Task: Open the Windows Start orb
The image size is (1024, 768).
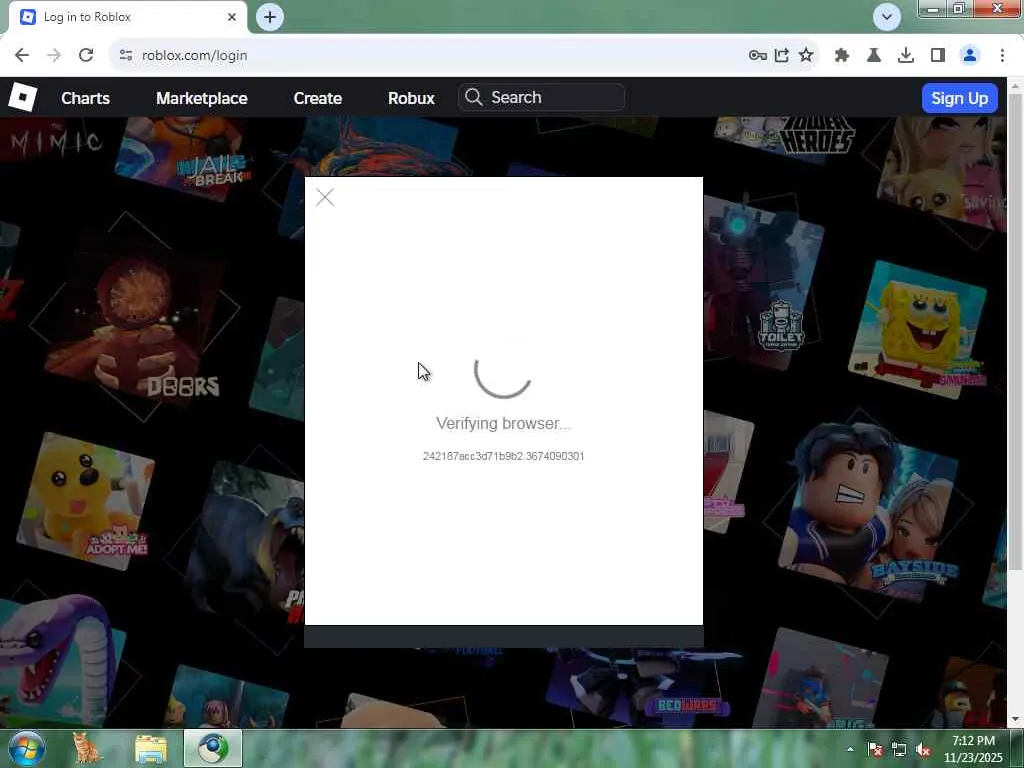Action: point(27,748)
